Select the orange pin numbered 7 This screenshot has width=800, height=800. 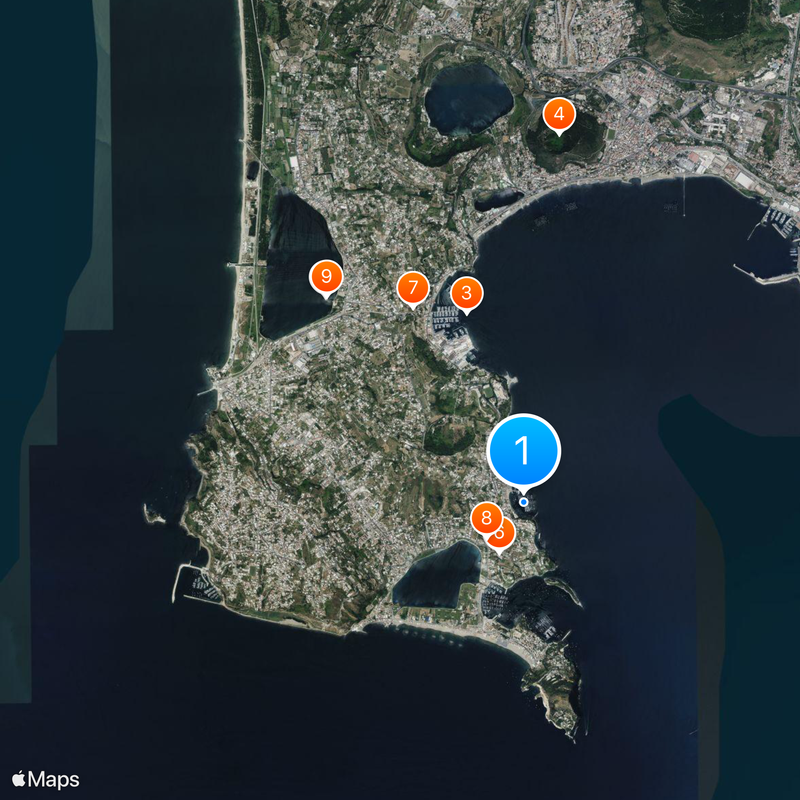coord(413,288)
